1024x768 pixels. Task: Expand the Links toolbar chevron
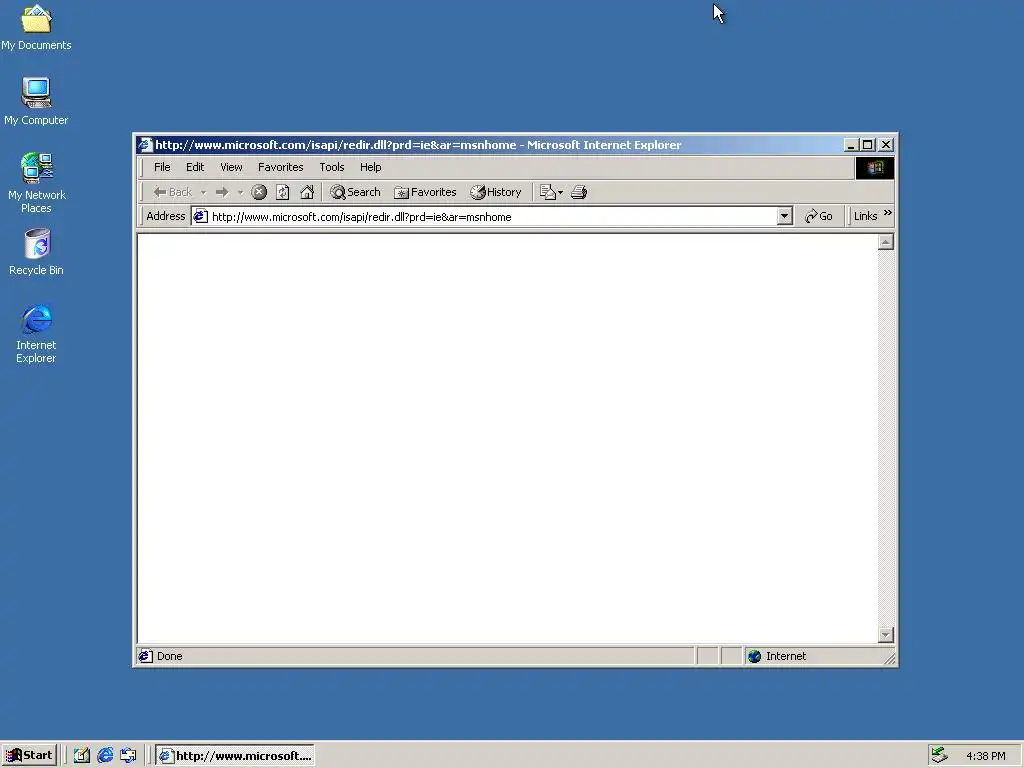pyautogui.click(x=888, y=214)
